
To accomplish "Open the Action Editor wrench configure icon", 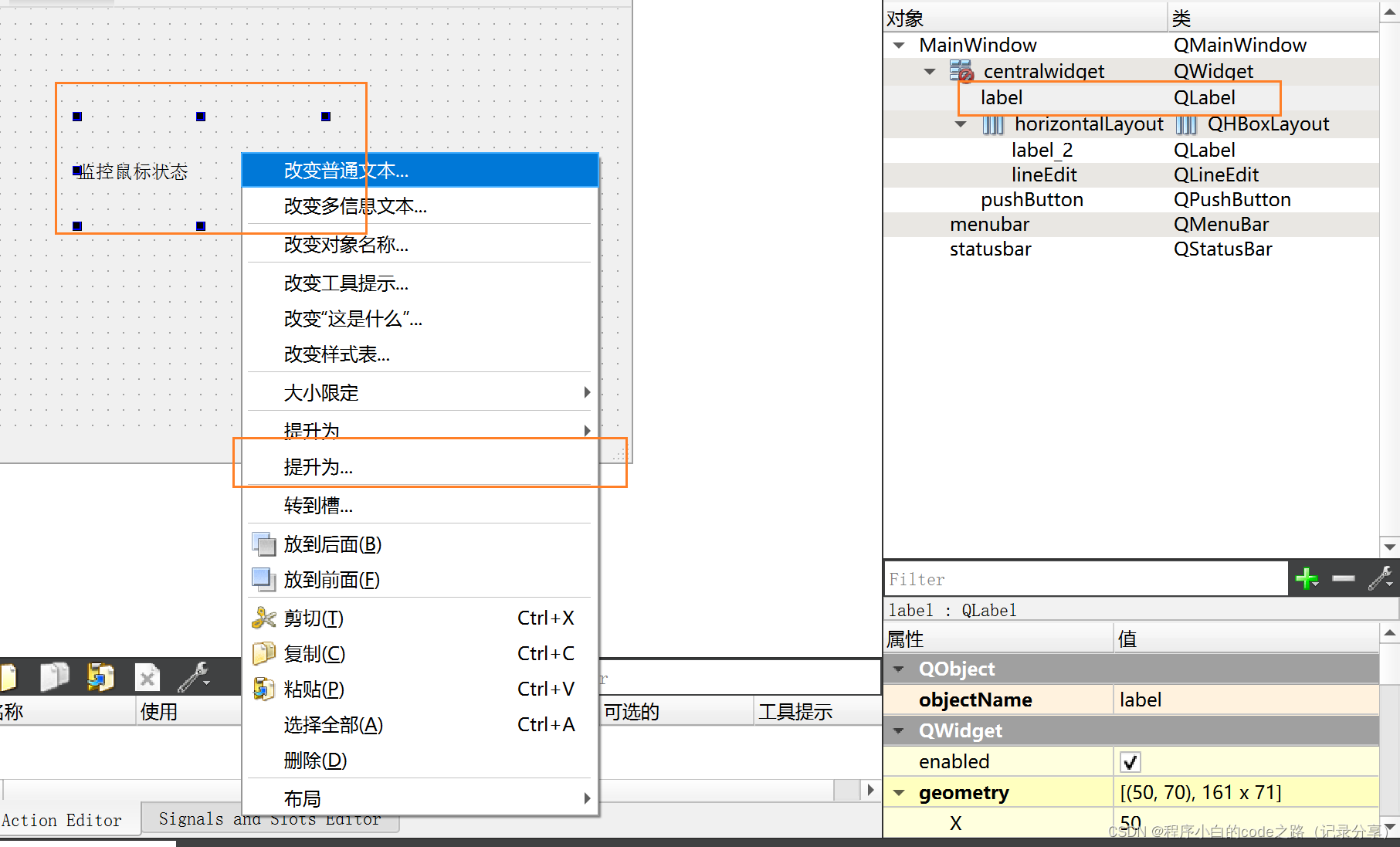I will tap(194, 677).
